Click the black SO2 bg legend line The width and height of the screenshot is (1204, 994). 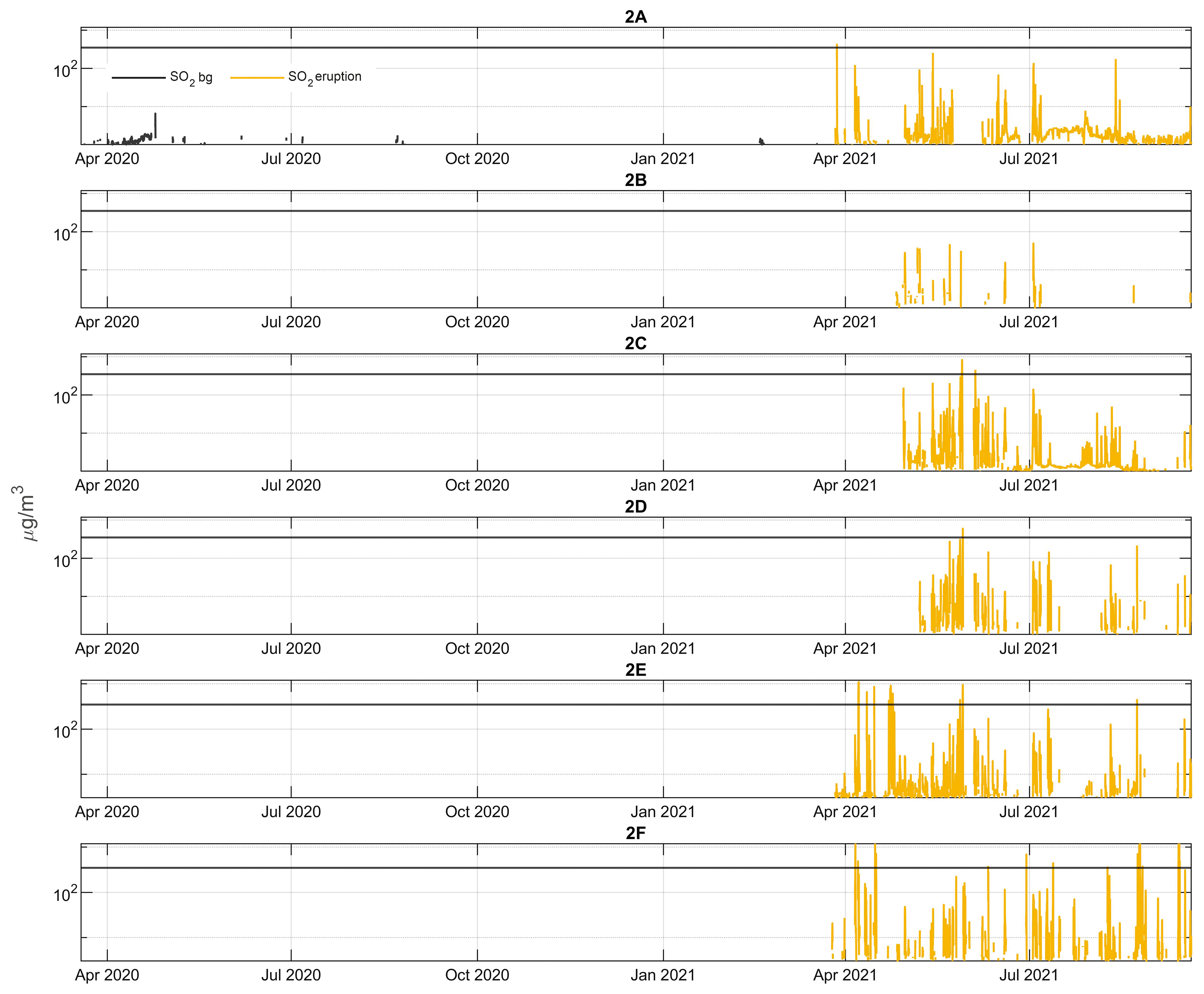(138, 77)
